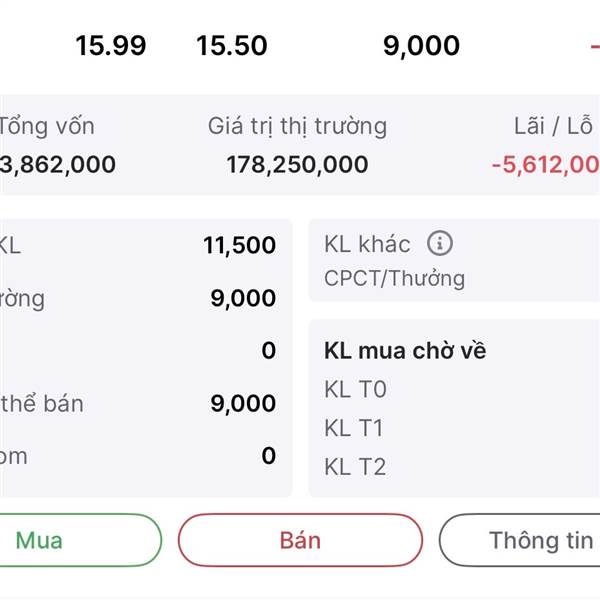The height and width of the screenshot is (600, 600).
Task: Tap the info icon beside KL khác
Action: 440,243
